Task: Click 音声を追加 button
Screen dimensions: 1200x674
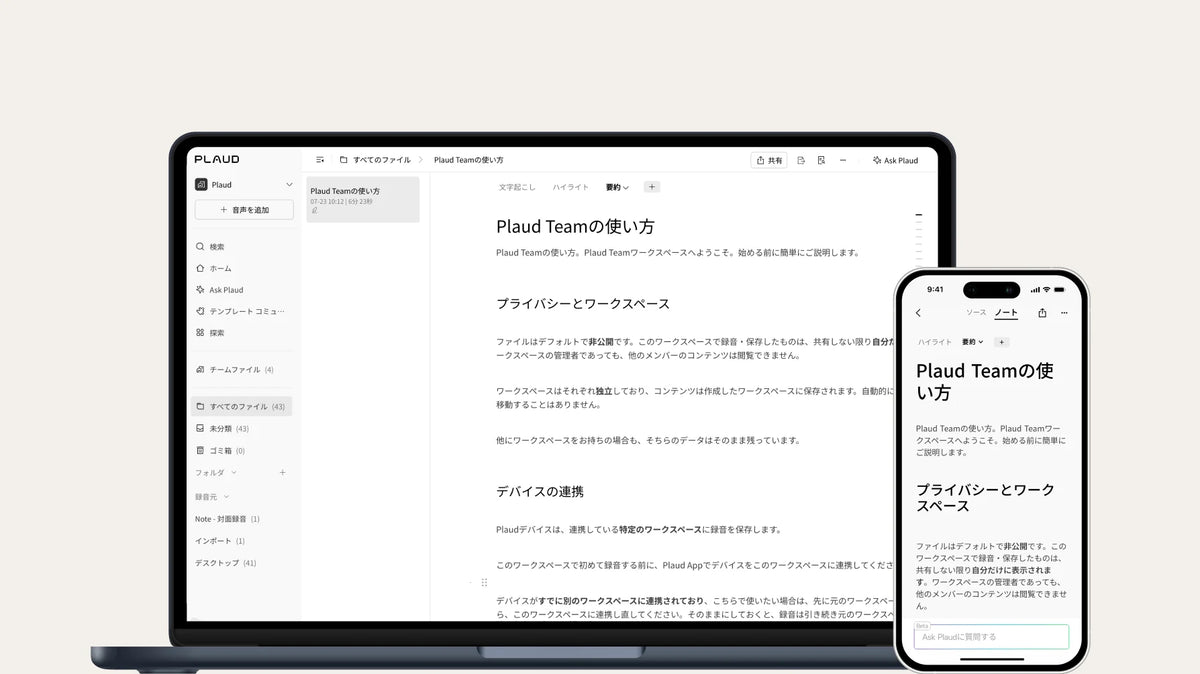Action: click(x=244, y=210)
